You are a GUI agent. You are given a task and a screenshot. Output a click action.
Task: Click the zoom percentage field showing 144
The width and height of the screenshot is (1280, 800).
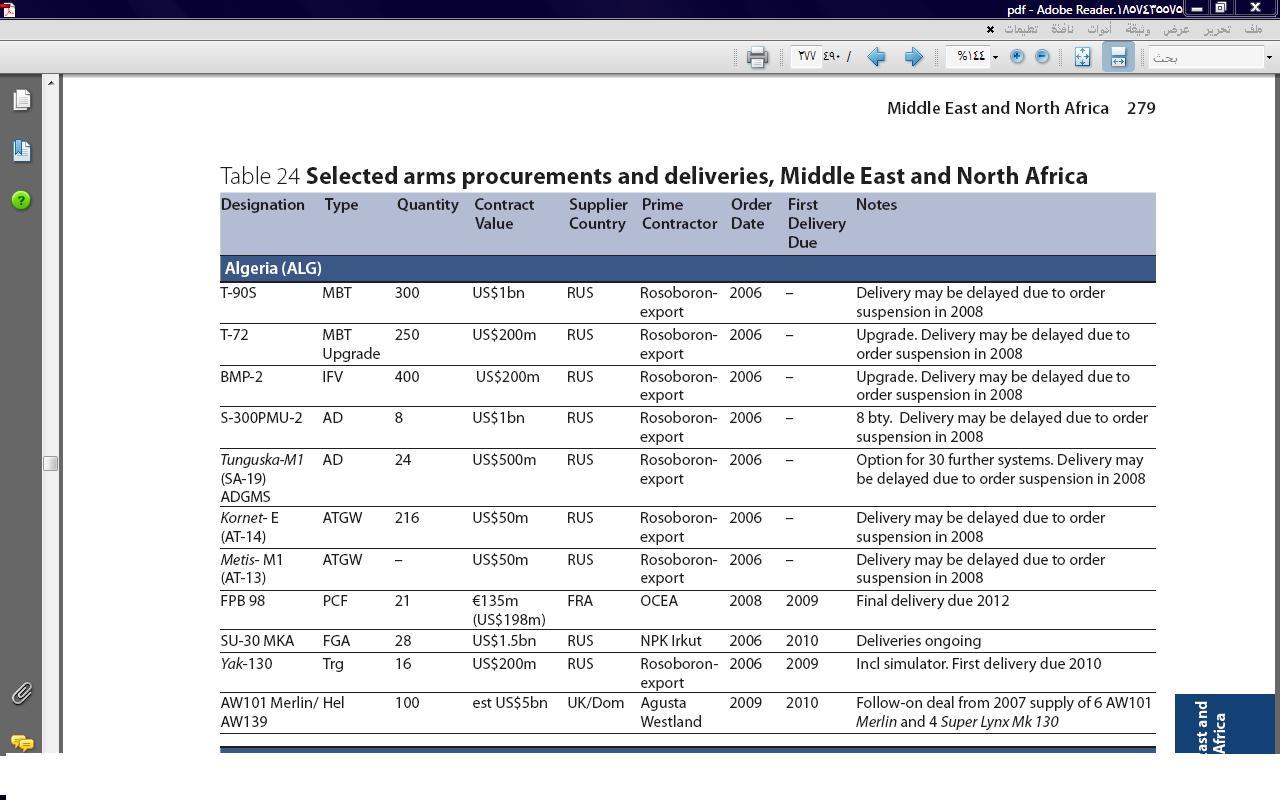click(968, 57)
